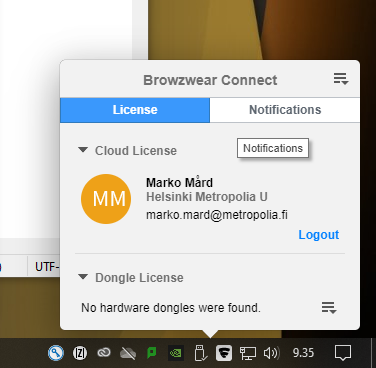Click the No hardware dongles were found message
Screen dimensions: 376x368
pos(171,308)
